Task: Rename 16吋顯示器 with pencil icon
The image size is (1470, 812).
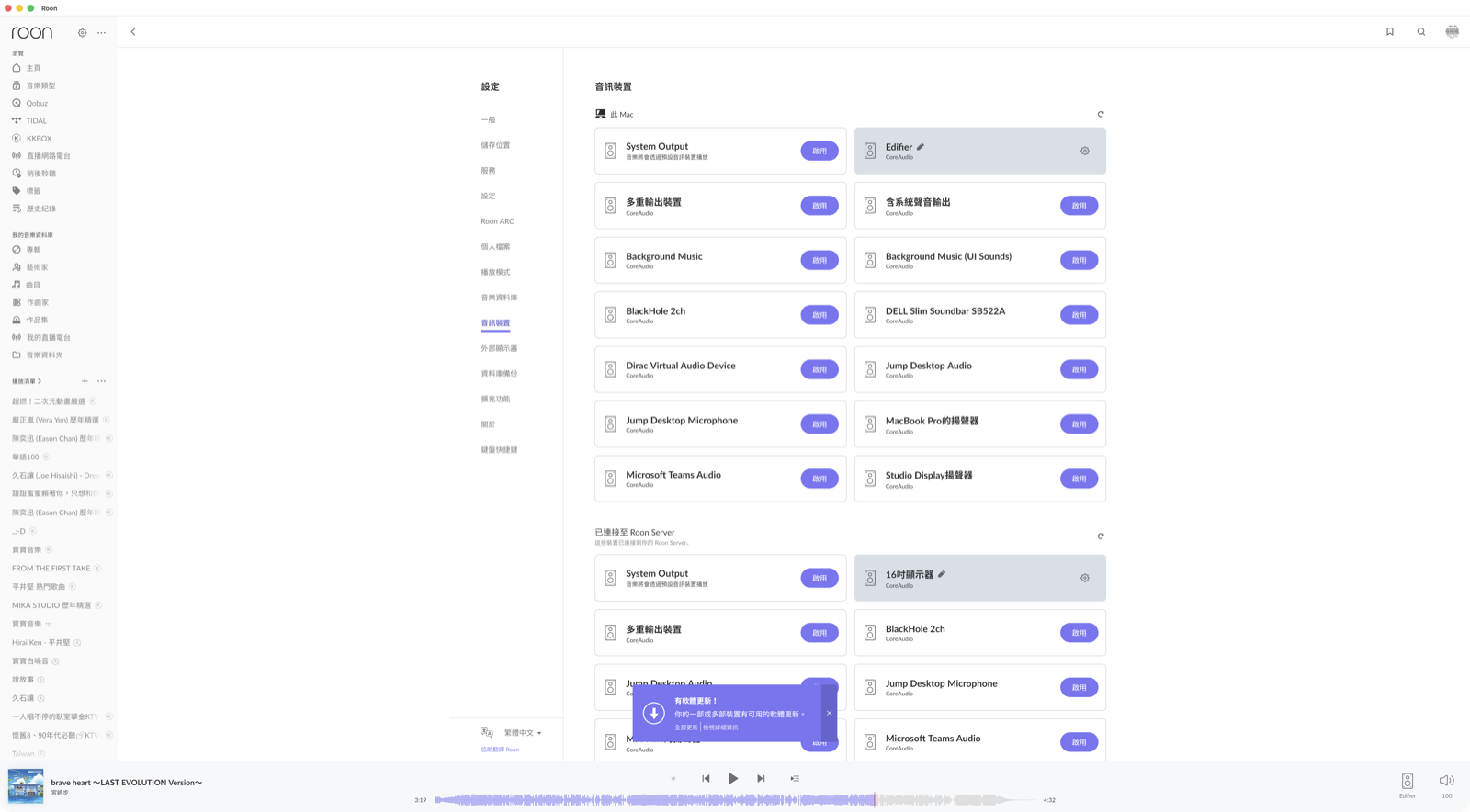Action: [x=942, y=574]
